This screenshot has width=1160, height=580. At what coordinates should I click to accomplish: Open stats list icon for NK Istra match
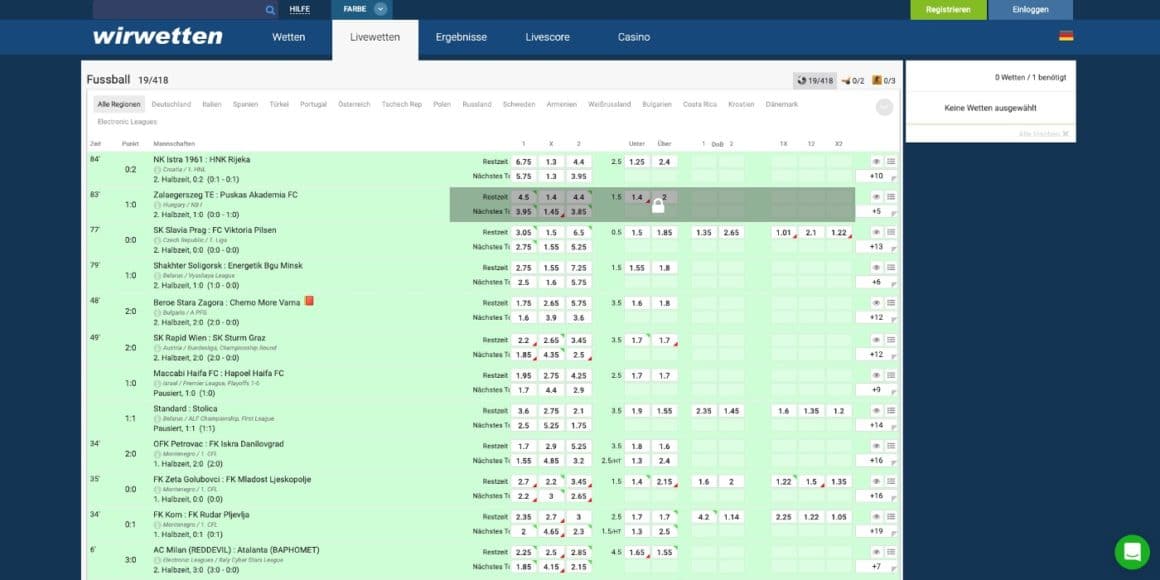891,161
